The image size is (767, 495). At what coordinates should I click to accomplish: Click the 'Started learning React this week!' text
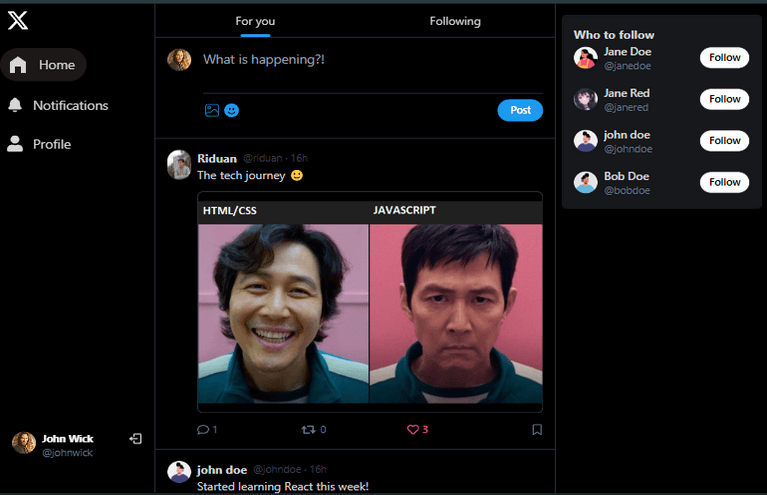[x=283, y=487]
